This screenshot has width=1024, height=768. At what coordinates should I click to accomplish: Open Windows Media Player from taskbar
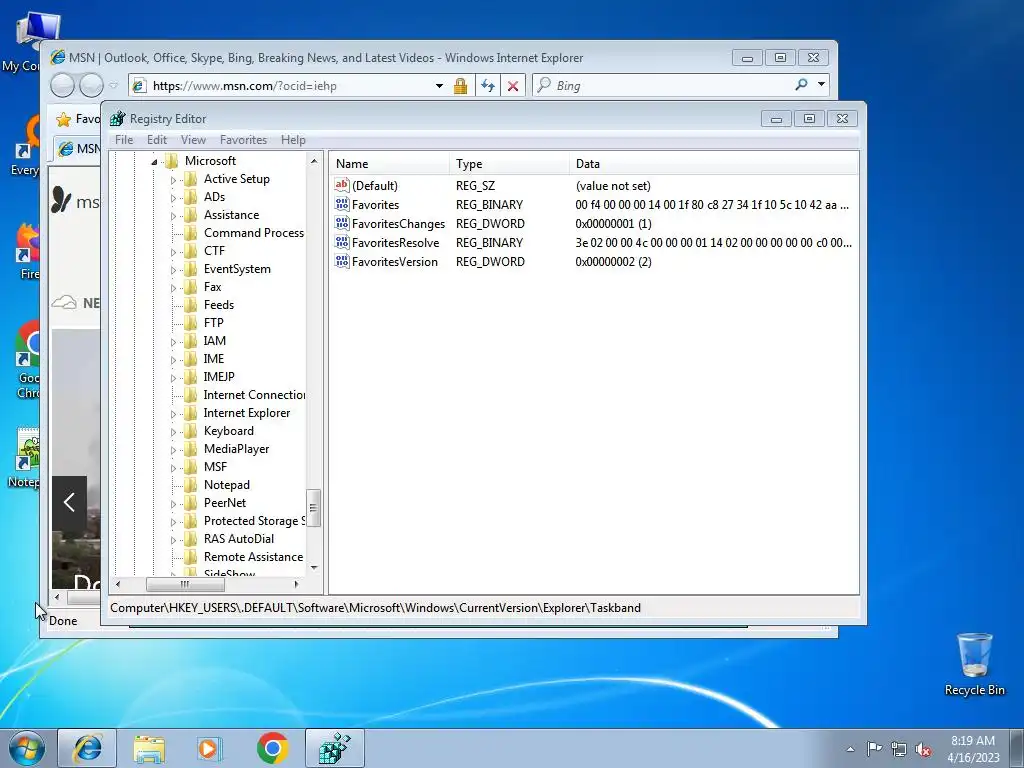(x=210, y=748)
